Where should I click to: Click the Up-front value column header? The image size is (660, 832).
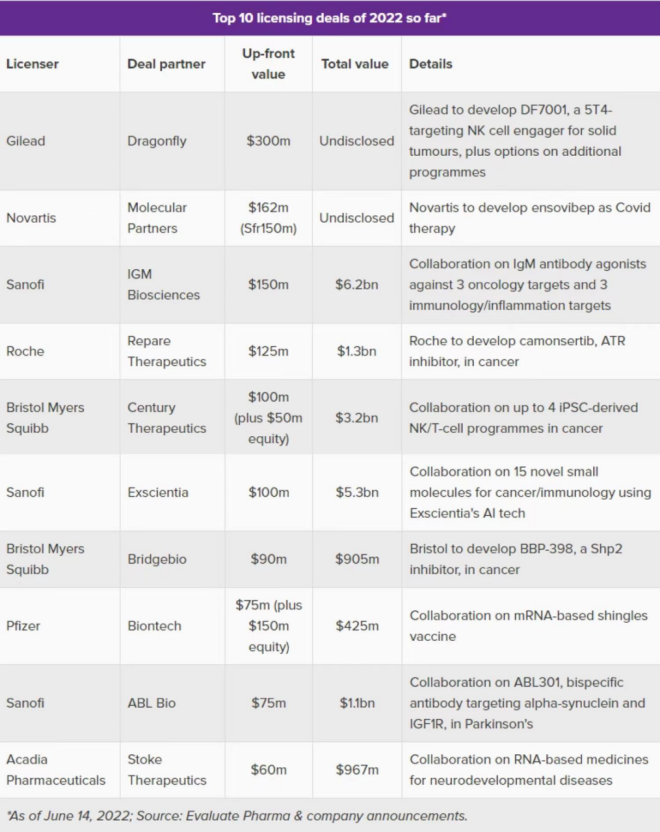268,64
